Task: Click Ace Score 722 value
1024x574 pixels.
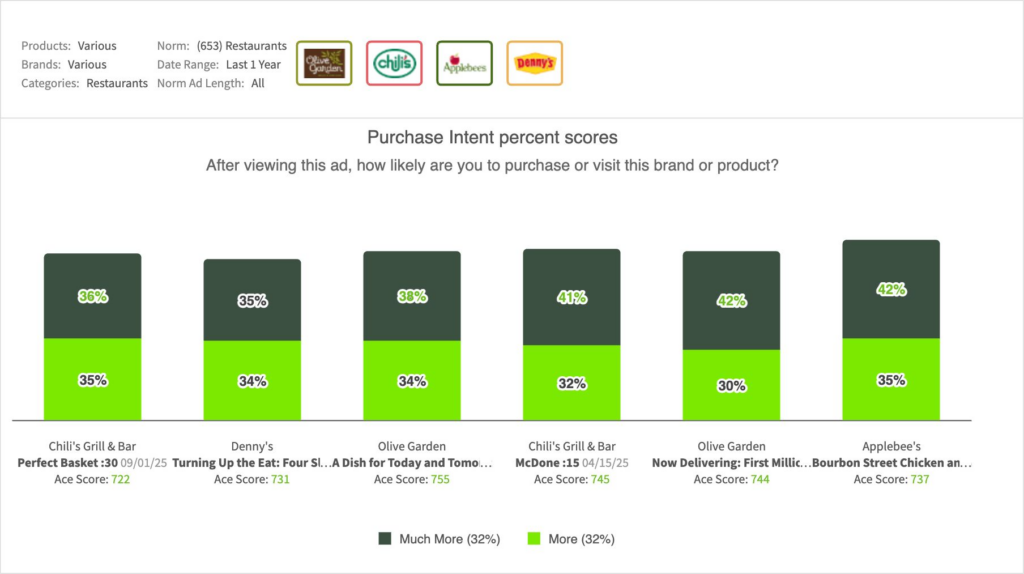Action: tap(120, 480)
